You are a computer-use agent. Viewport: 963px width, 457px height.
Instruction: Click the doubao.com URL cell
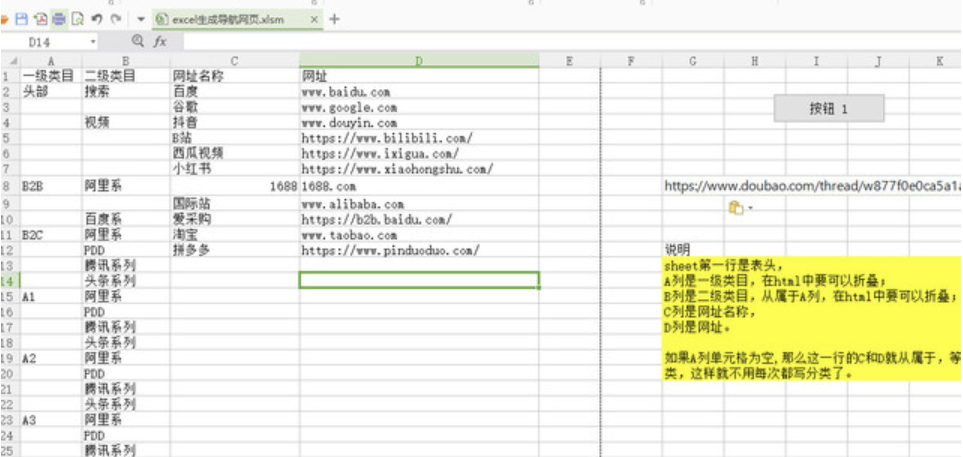click(811, 186)
